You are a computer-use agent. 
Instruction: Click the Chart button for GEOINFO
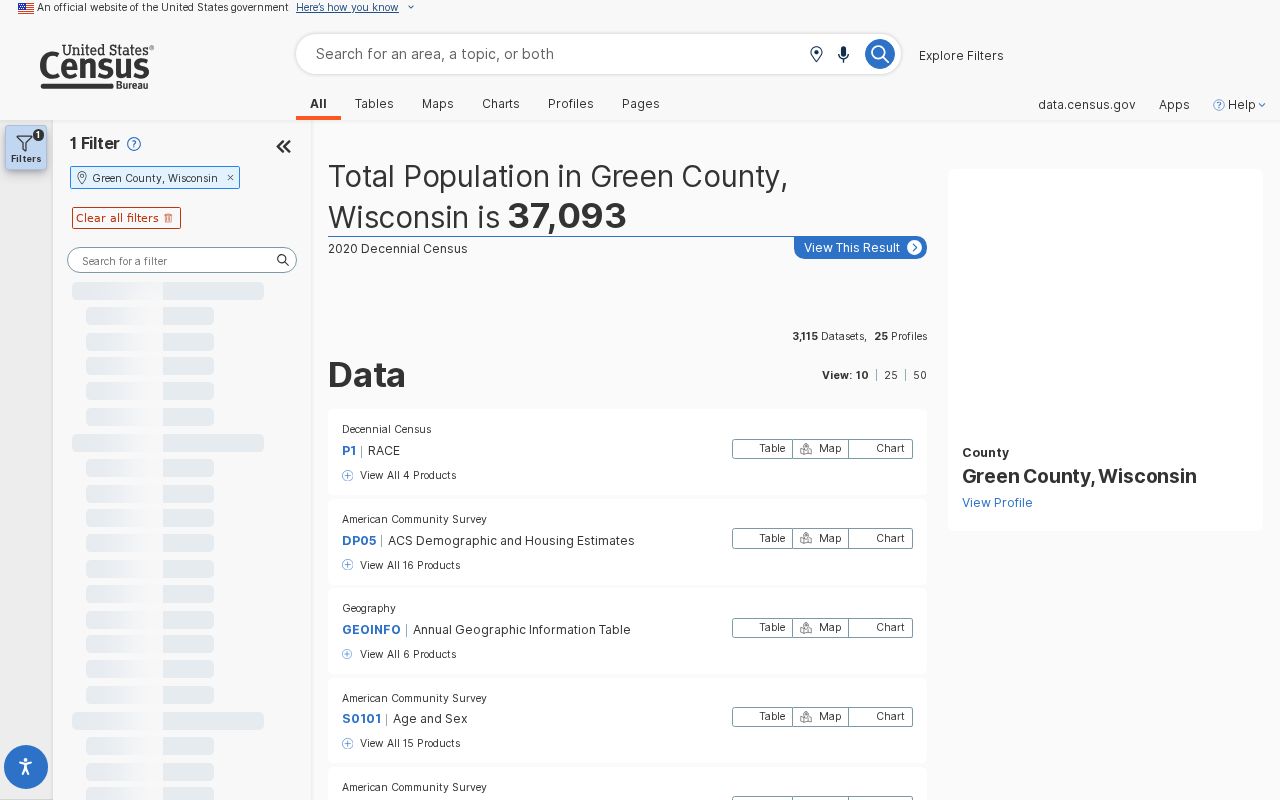pos(881,628)
